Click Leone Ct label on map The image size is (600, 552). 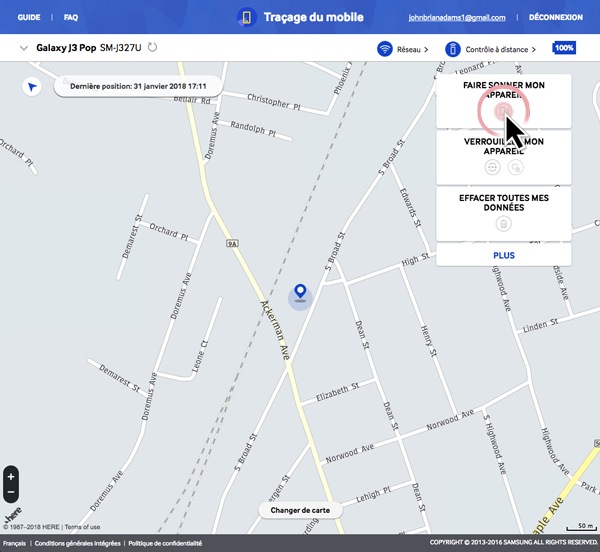pyautogui.click(x=200, y=356)
